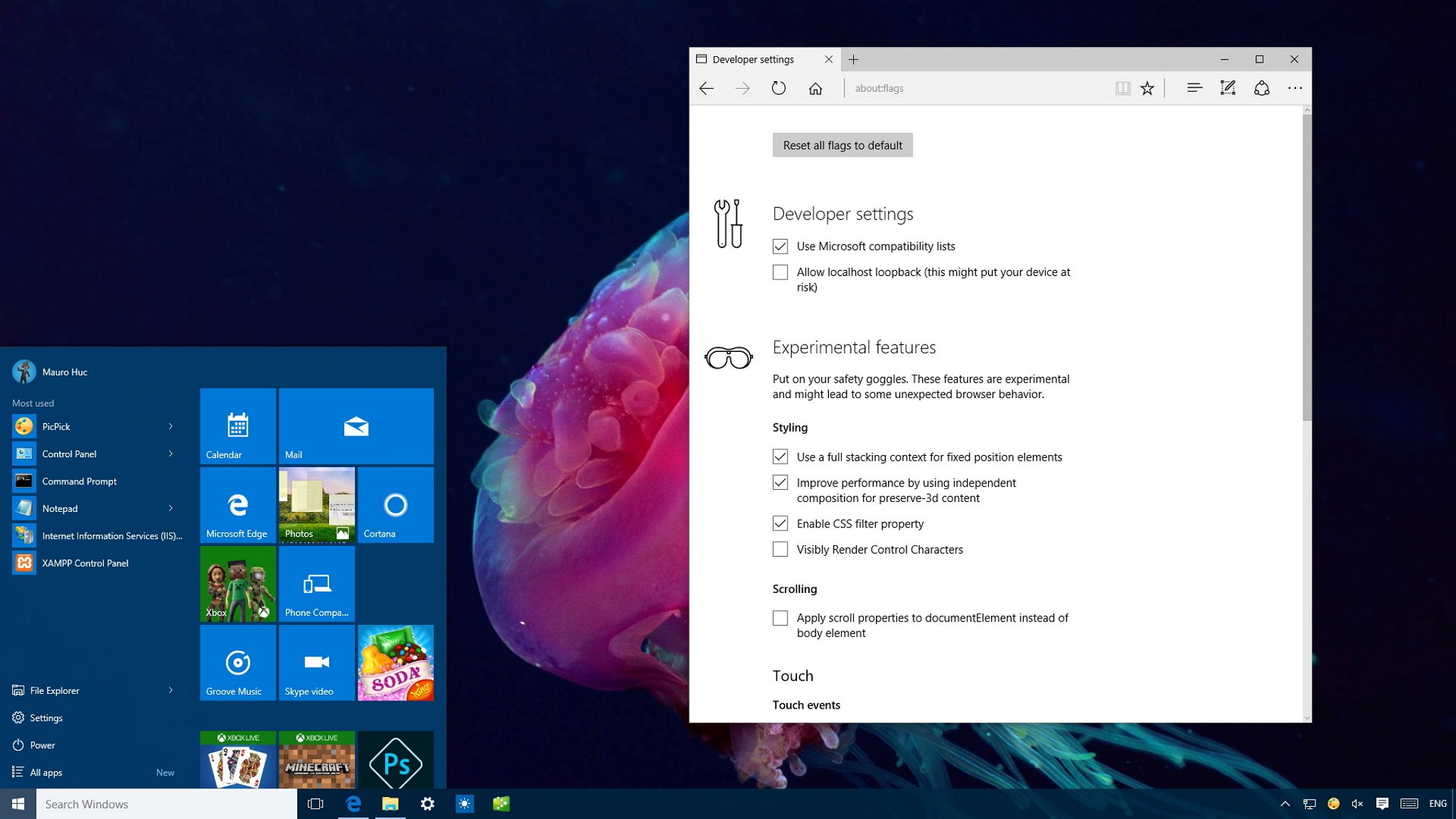Screen dimensions: 1456x819
Task: Open the Cortana app tile
Action: (x=395, y=503)
